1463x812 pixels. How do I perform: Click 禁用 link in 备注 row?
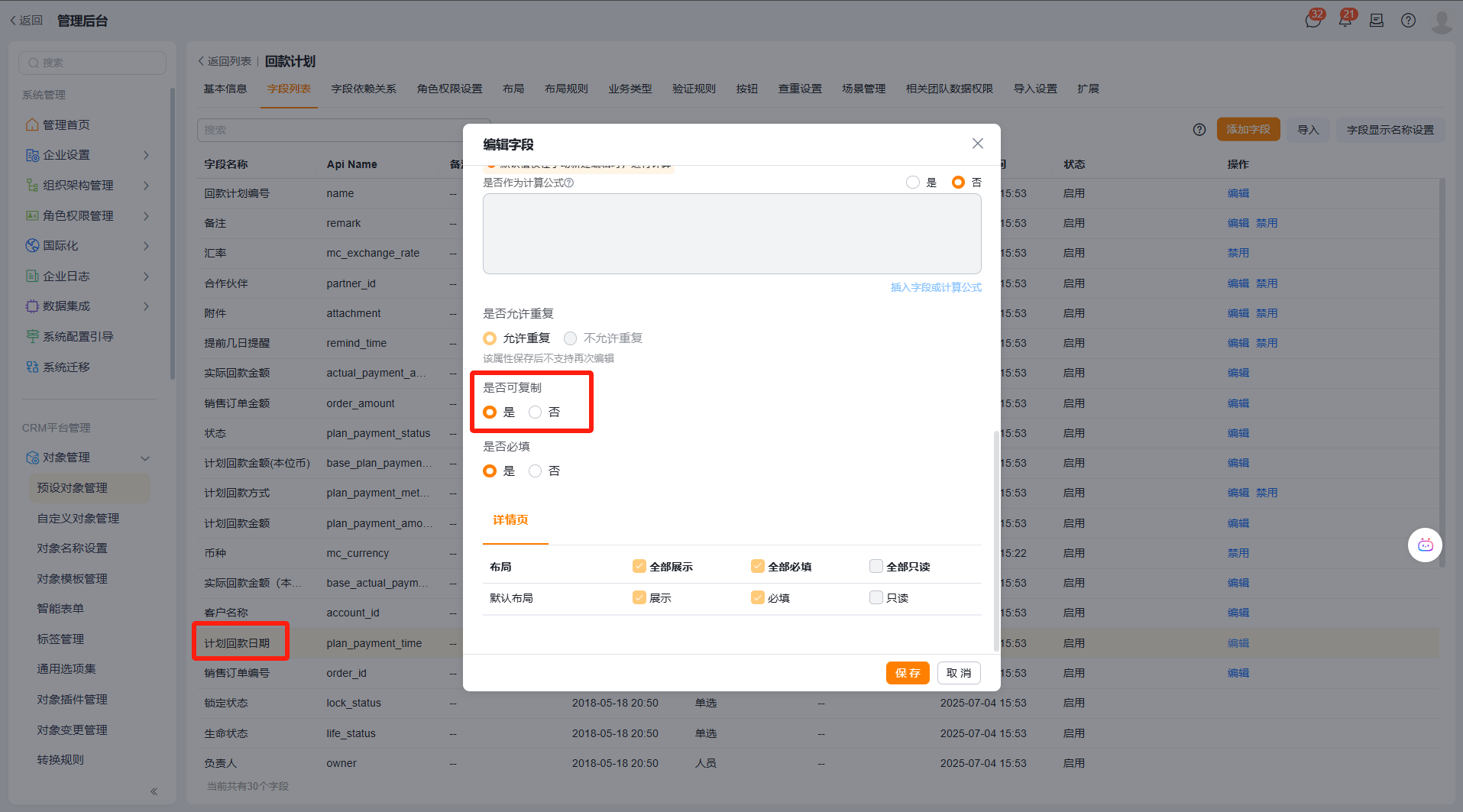coord(1267,223)
